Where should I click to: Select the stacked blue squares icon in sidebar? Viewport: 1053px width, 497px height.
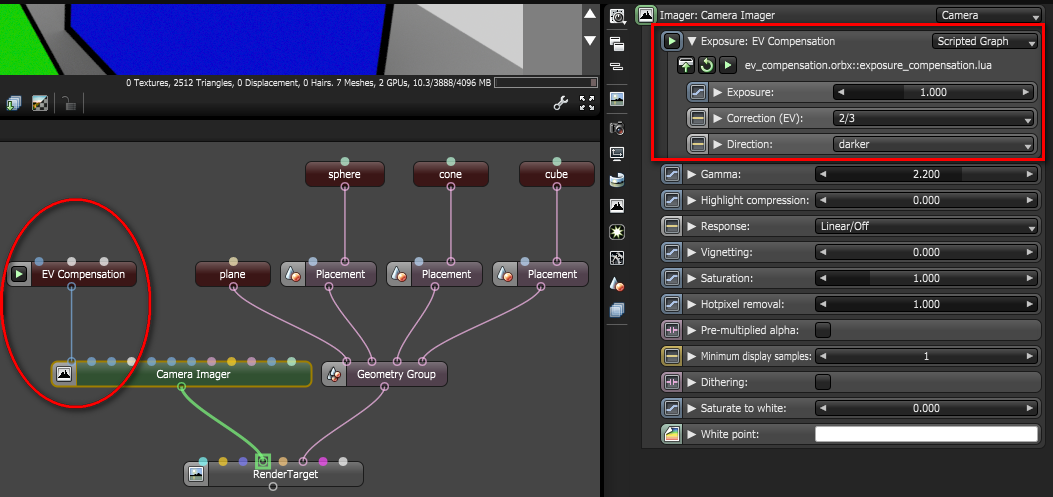(x=617, y=310)
